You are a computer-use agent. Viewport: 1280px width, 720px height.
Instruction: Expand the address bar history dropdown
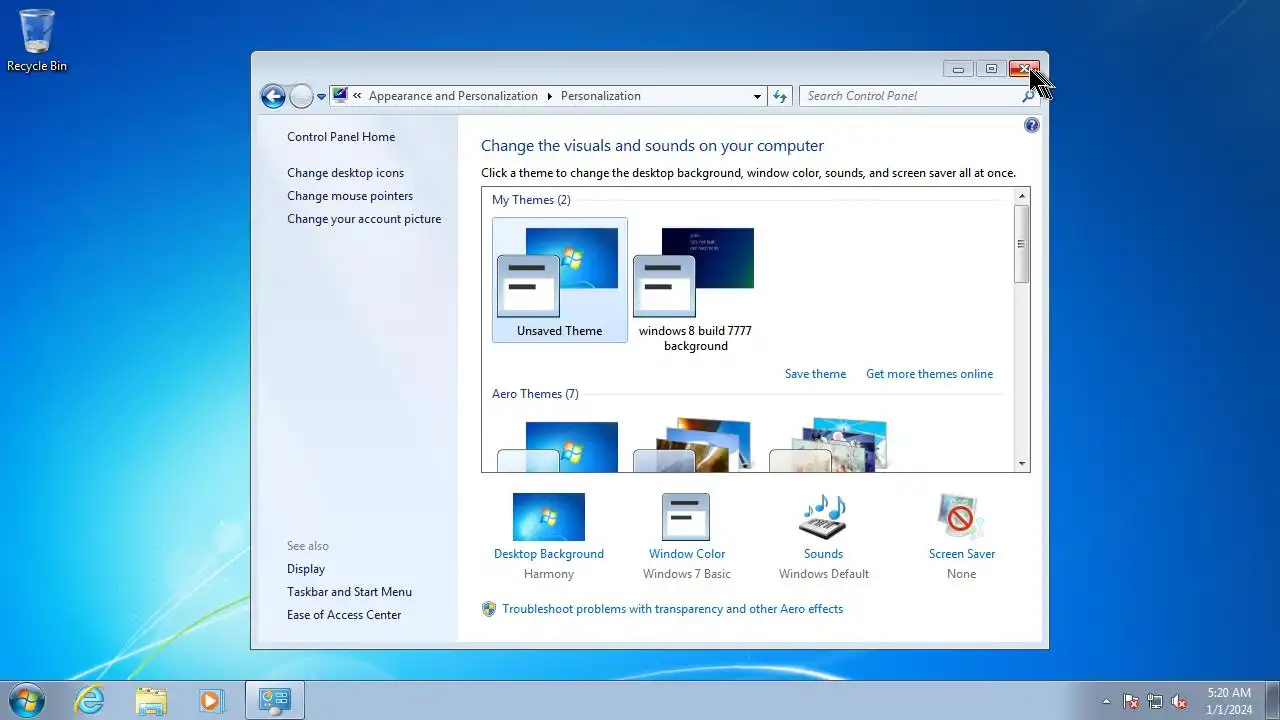click(757, 96)
